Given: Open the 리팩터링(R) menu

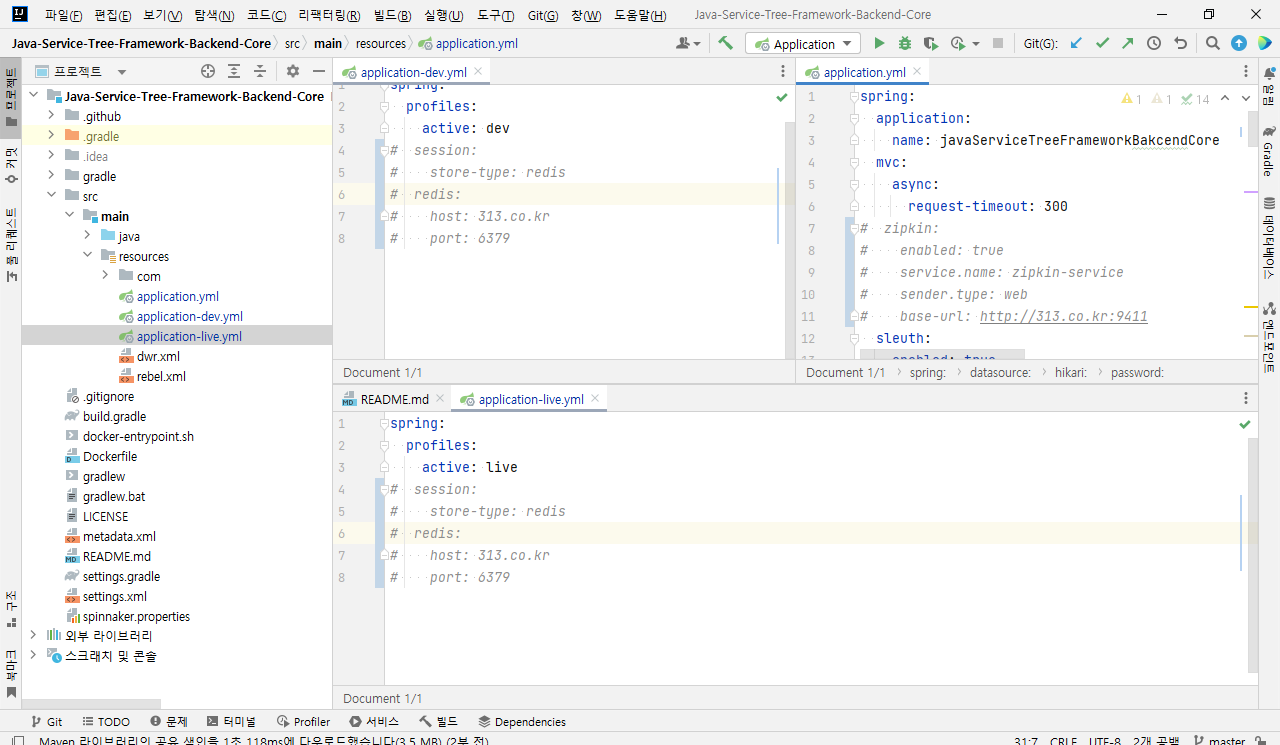Looking at the screenshot, I should (x=329, y=15).
